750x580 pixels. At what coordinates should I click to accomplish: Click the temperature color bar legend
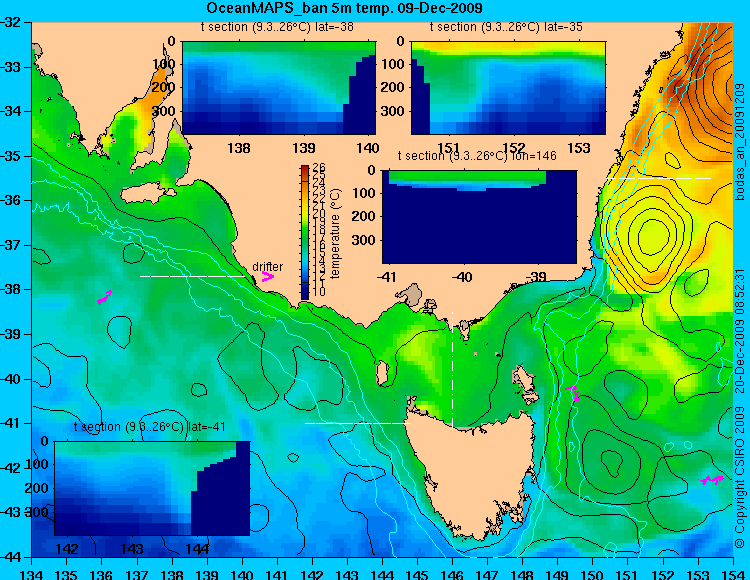[305, 233]
